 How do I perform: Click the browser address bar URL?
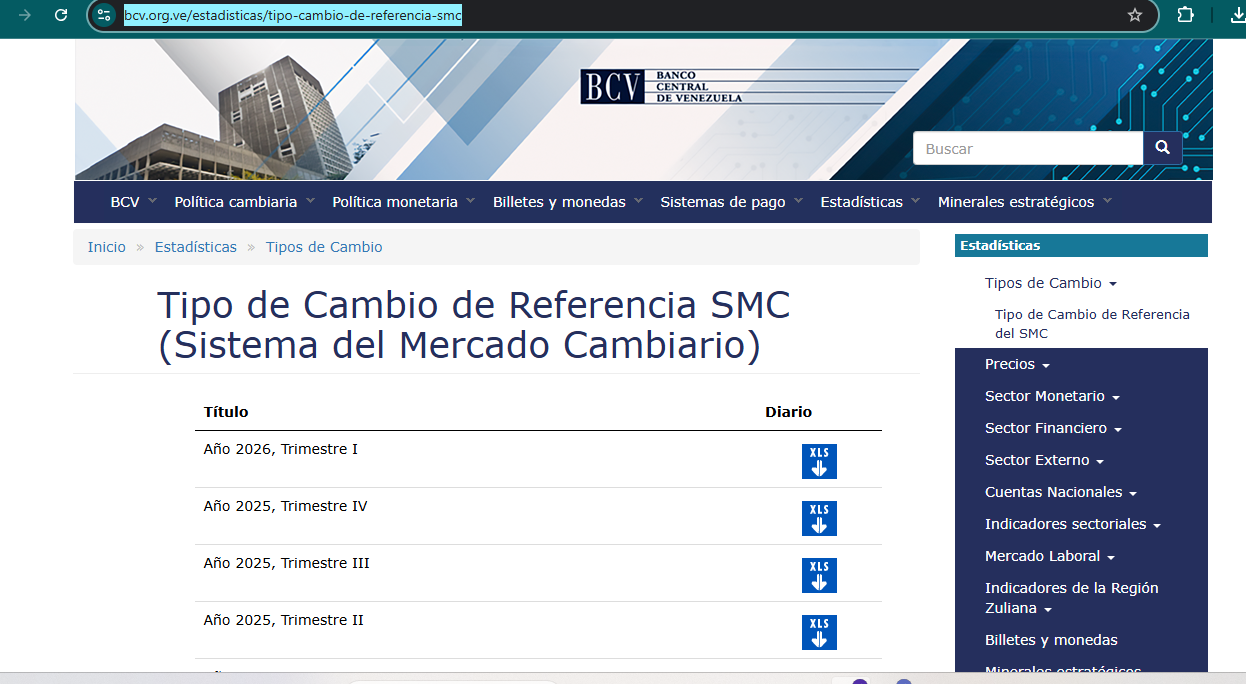click(x=293, y=15)
